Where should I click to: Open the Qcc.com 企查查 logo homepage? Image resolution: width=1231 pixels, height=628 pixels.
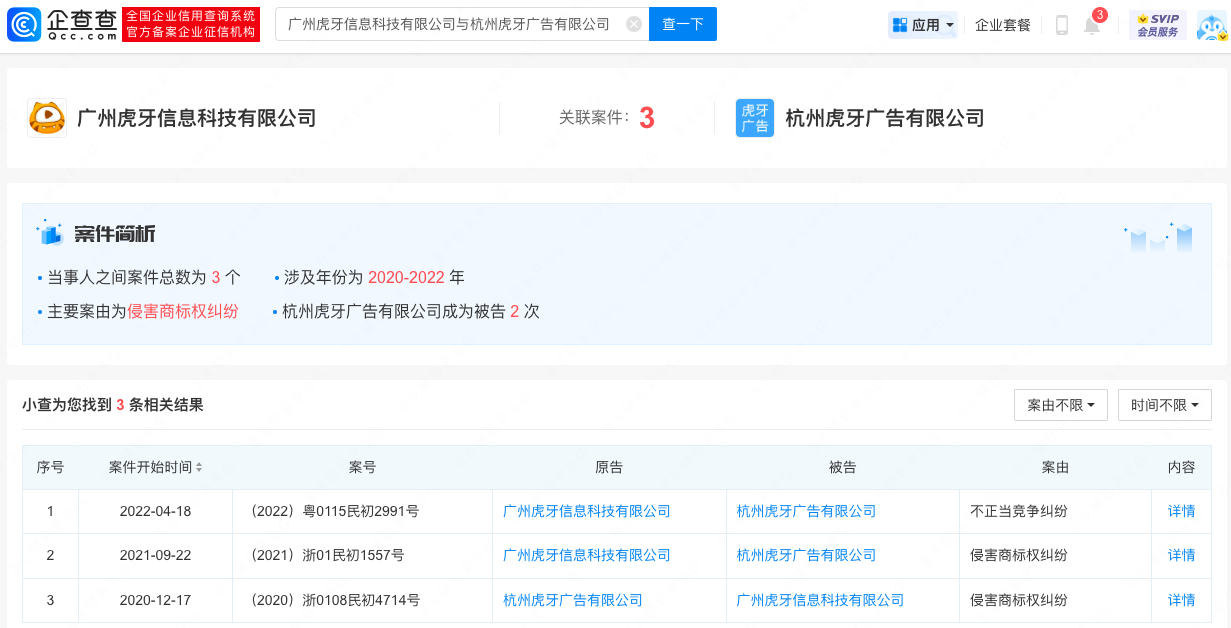[x=62, y=24]
